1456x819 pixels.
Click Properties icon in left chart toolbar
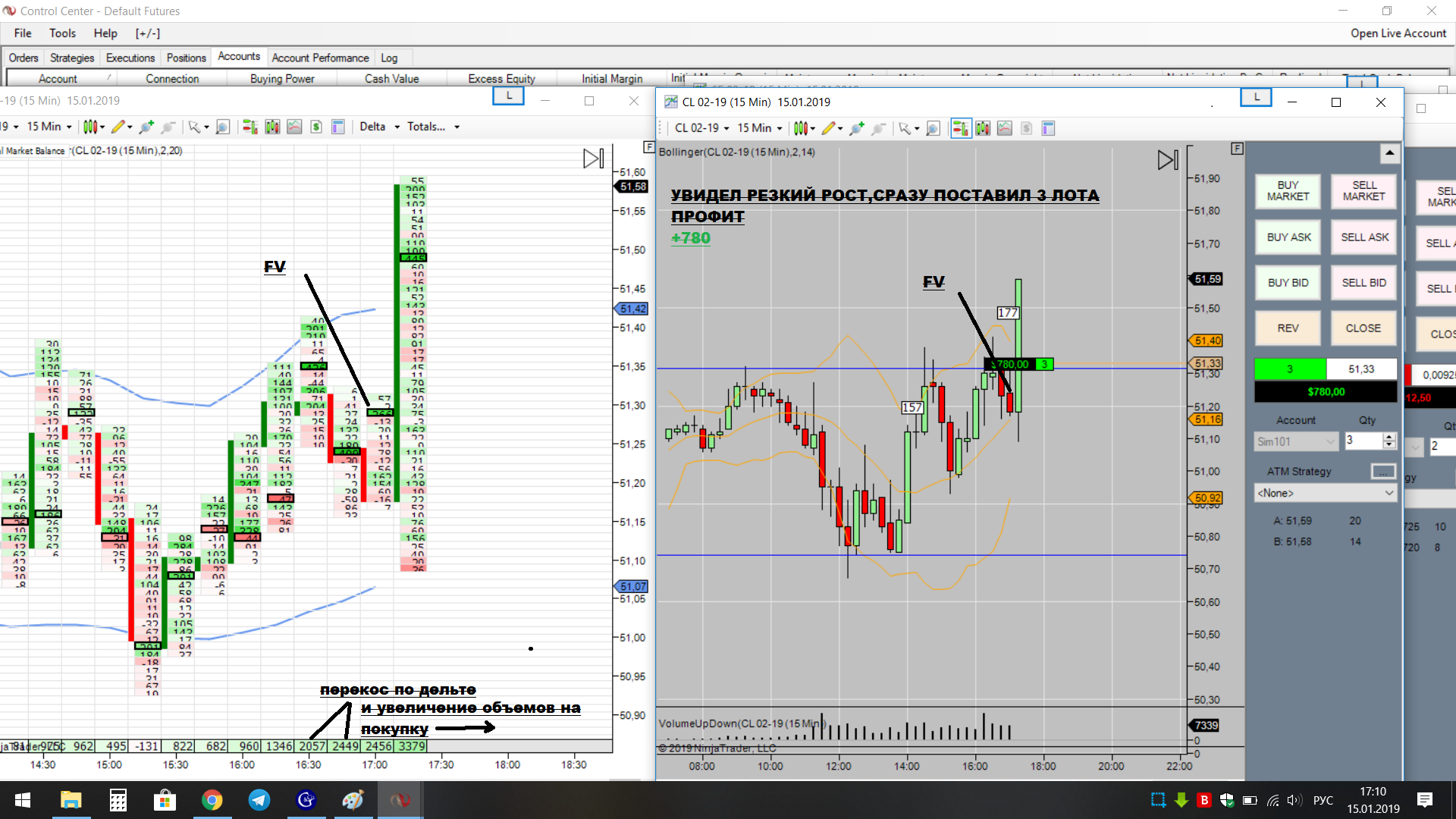point(338,127)
